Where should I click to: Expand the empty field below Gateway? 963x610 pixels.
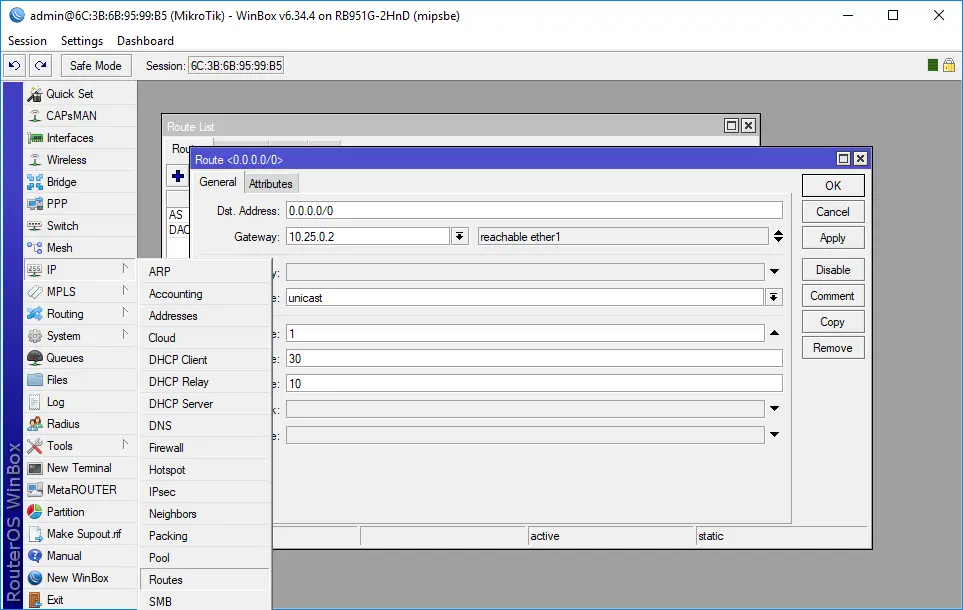774,272
